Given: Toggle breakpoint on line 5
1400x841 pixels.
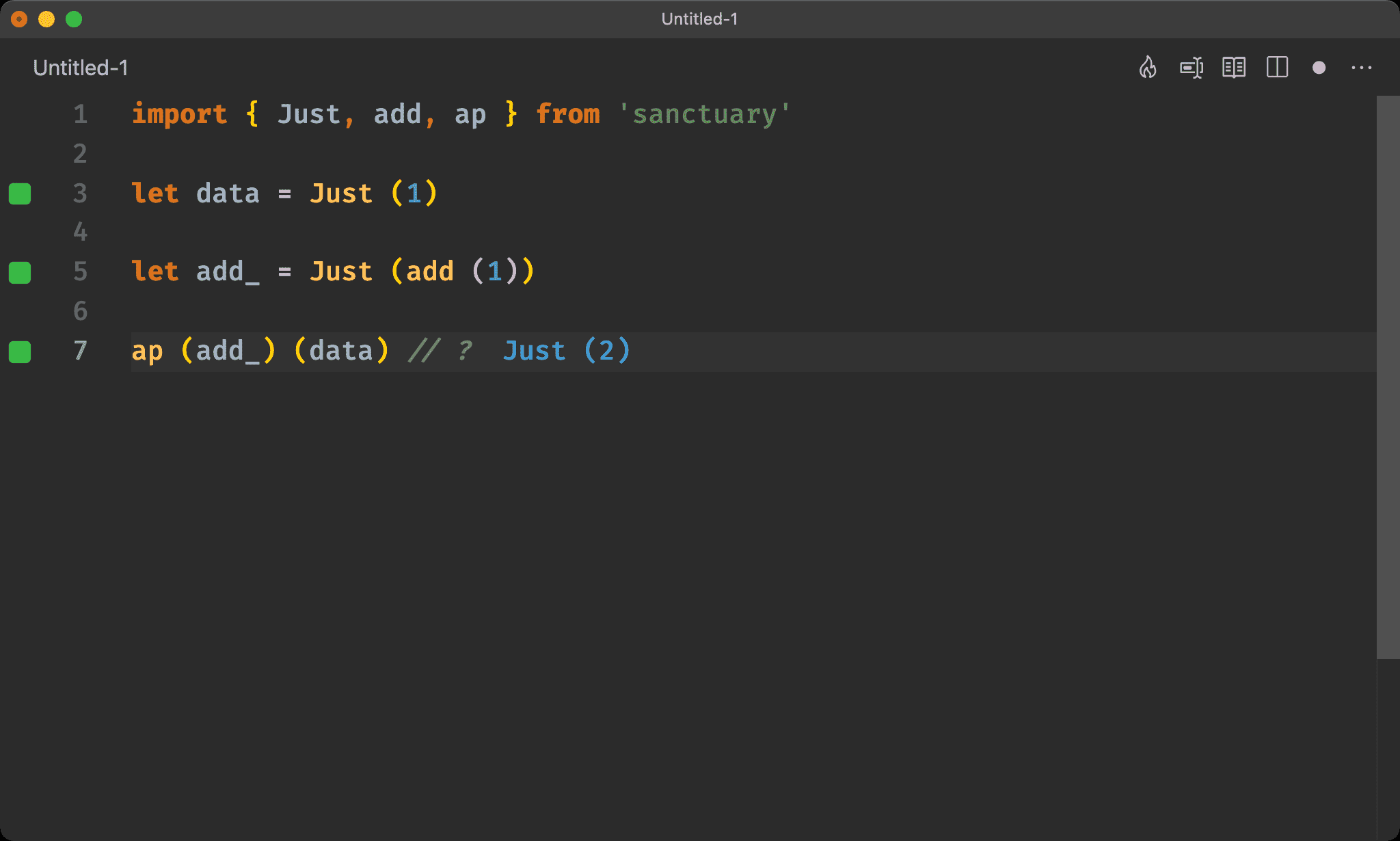Looking at the screenshot, I should [x=23, y=271].
